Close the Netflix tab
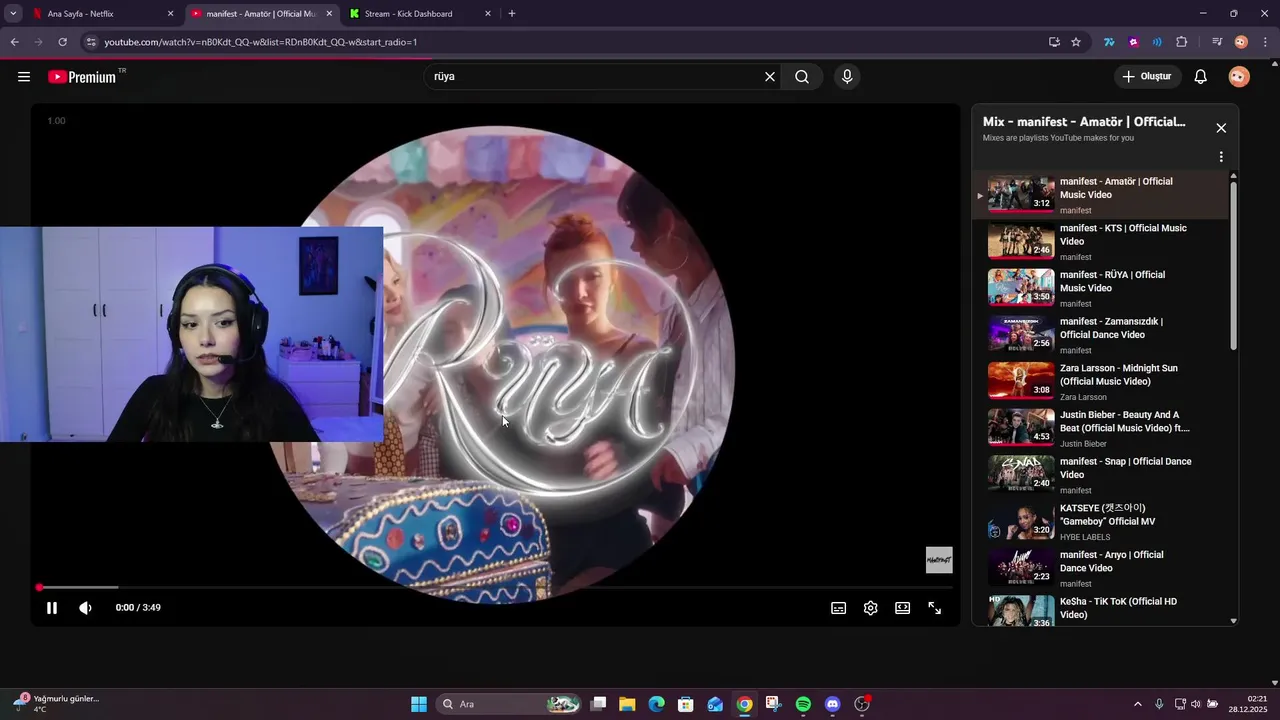Screen dimensions: 1280x720 [170, 14]
